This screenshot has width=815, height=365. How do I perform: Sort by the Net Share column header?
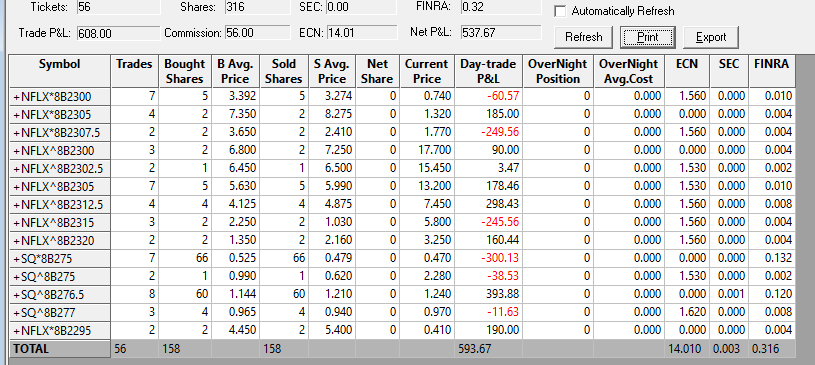377,71
